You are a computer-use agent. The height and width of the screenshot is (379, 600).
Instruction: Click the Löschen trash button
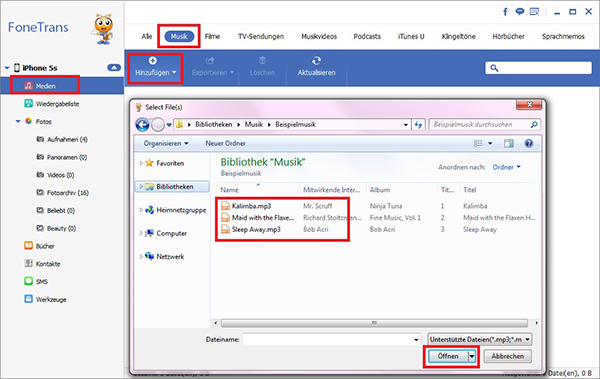coord(262,67)
